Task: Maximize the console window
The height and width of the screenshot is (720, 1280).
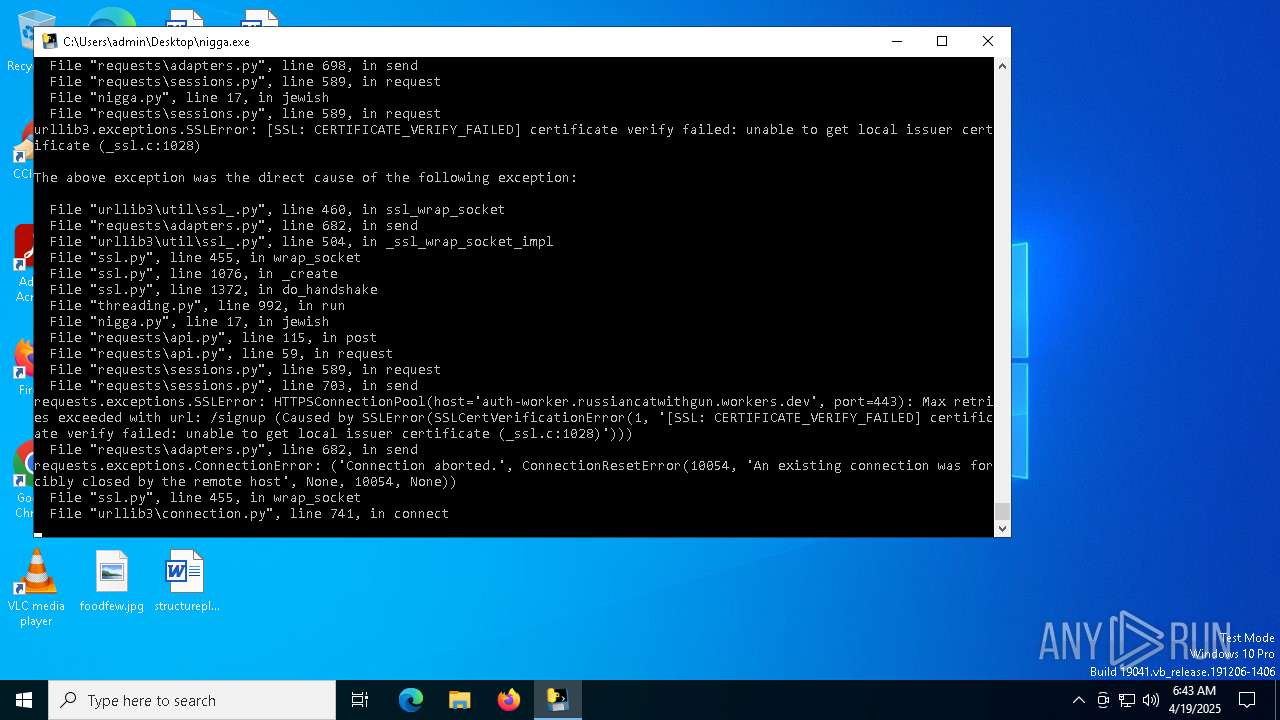Action: point(942,42)
